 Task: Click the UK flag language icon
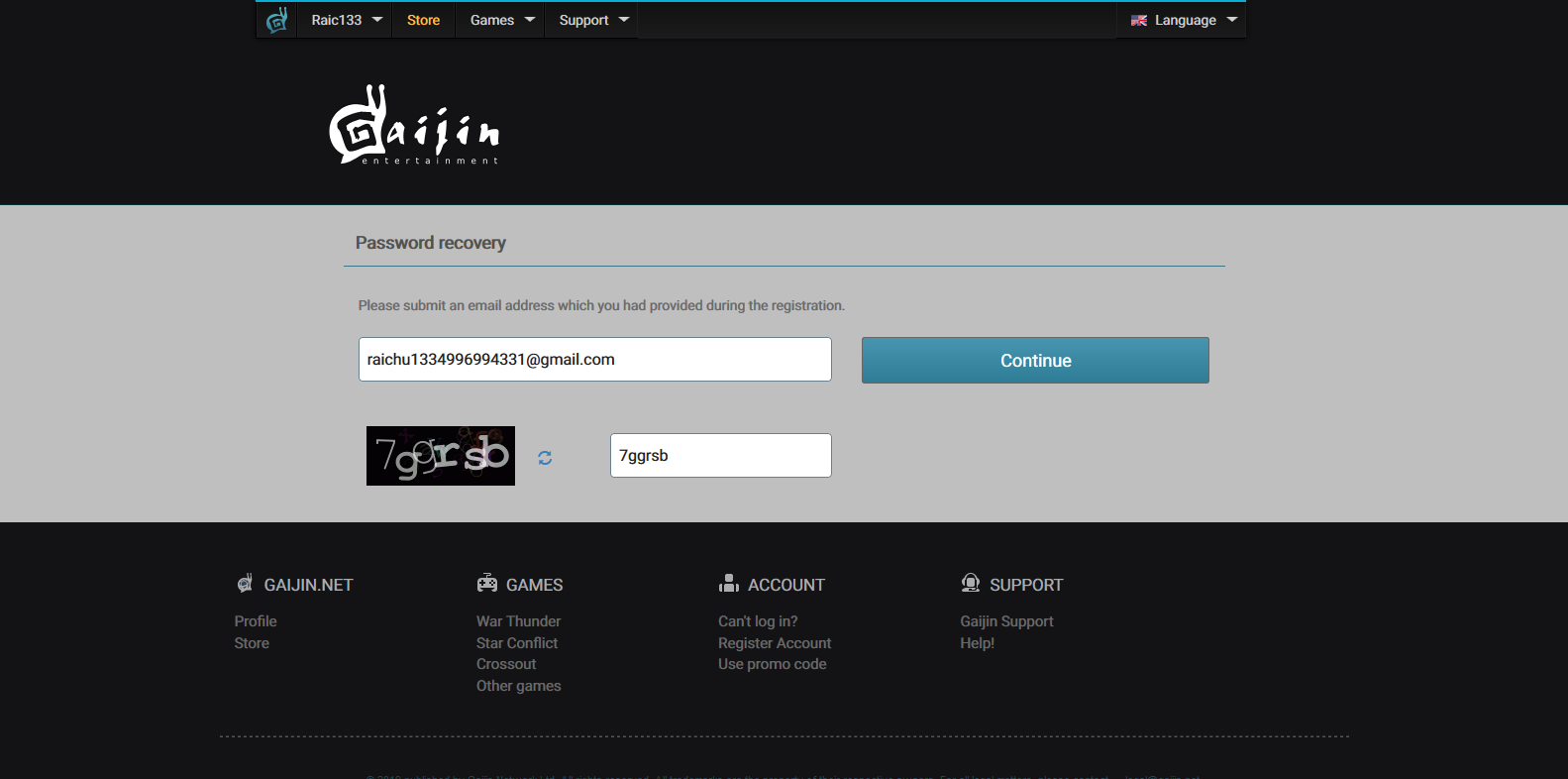(1139, 20)
